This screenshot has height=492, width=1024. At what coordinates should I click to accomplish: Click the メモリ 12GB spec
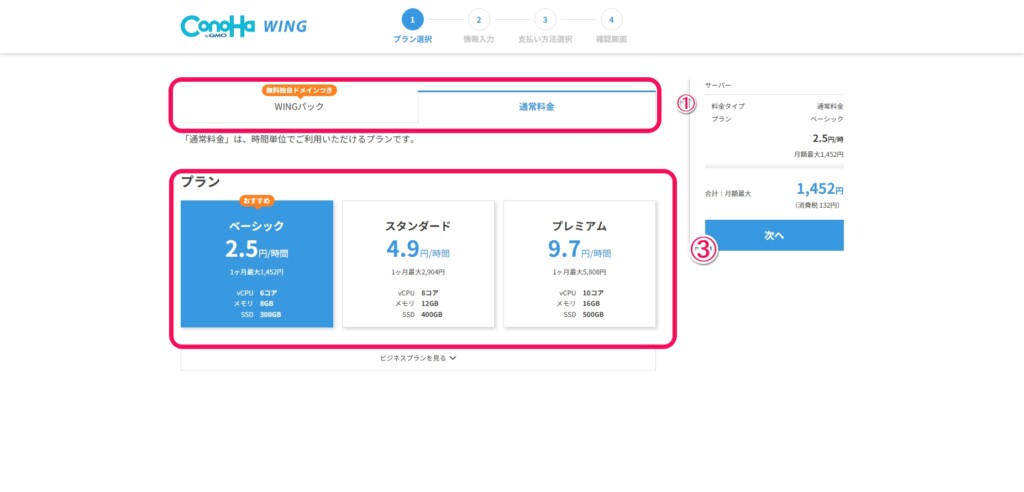(x=418, y=304)
